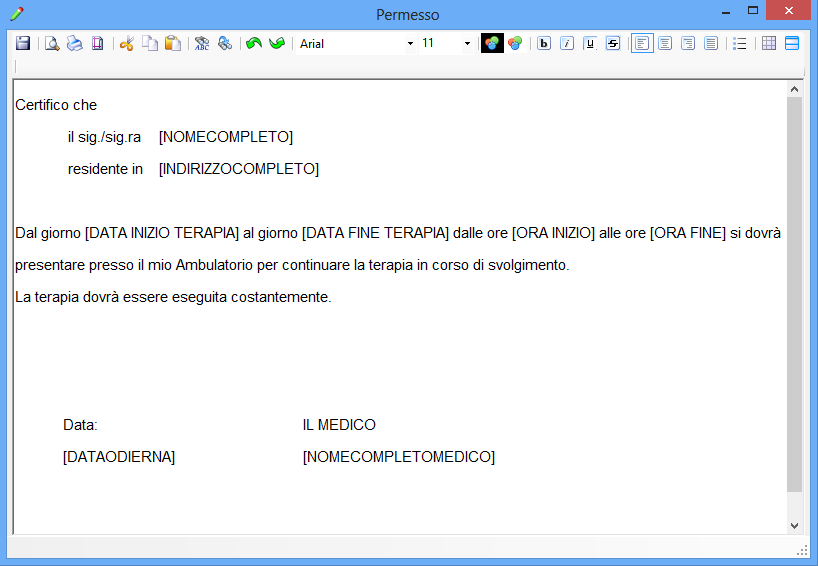Center align text
Screen dimensions: 818x566
pyautogui.click(x=665, y=43)
